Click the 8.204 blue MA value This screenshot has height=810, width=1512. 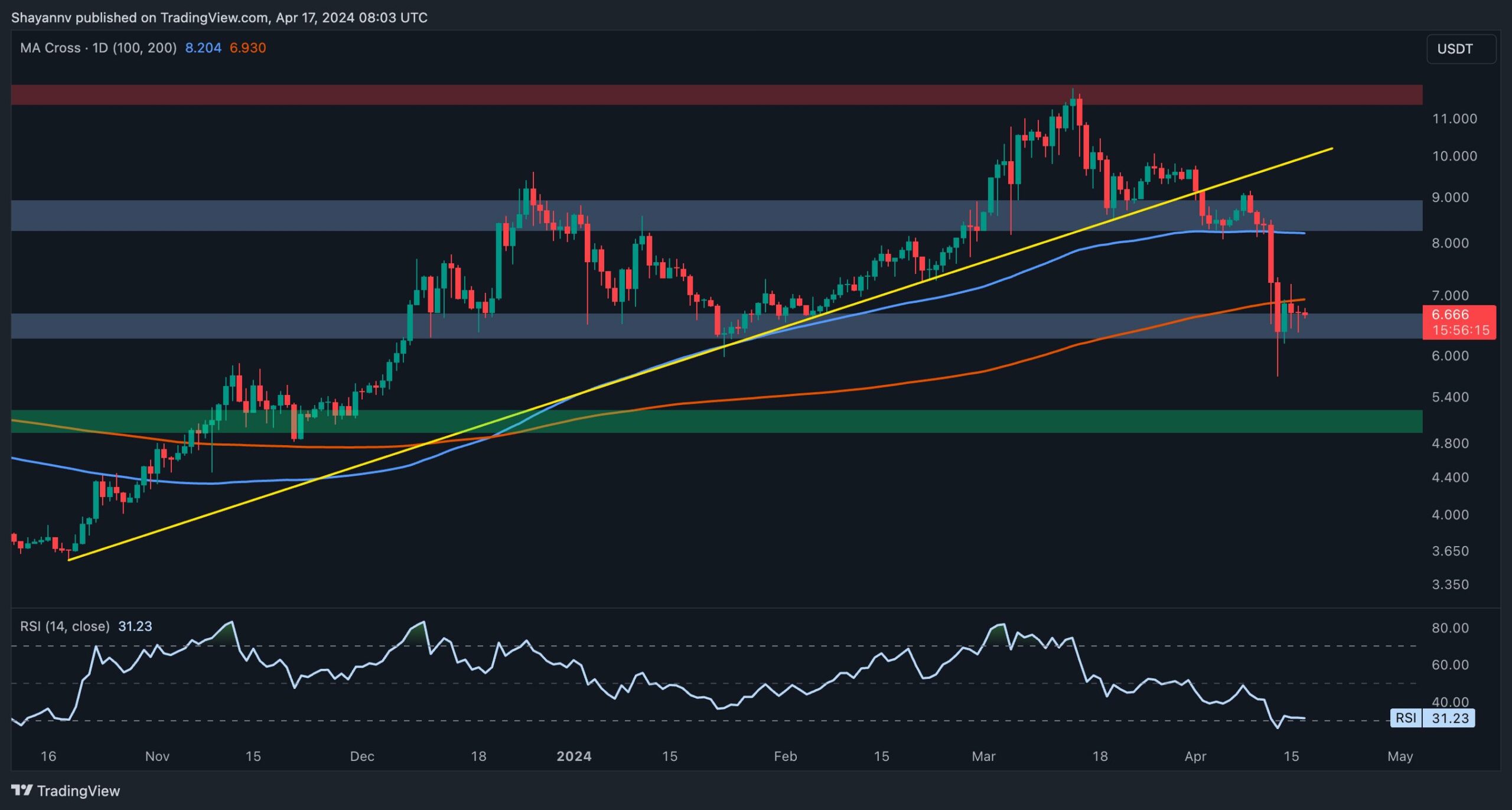click(203, 48)
